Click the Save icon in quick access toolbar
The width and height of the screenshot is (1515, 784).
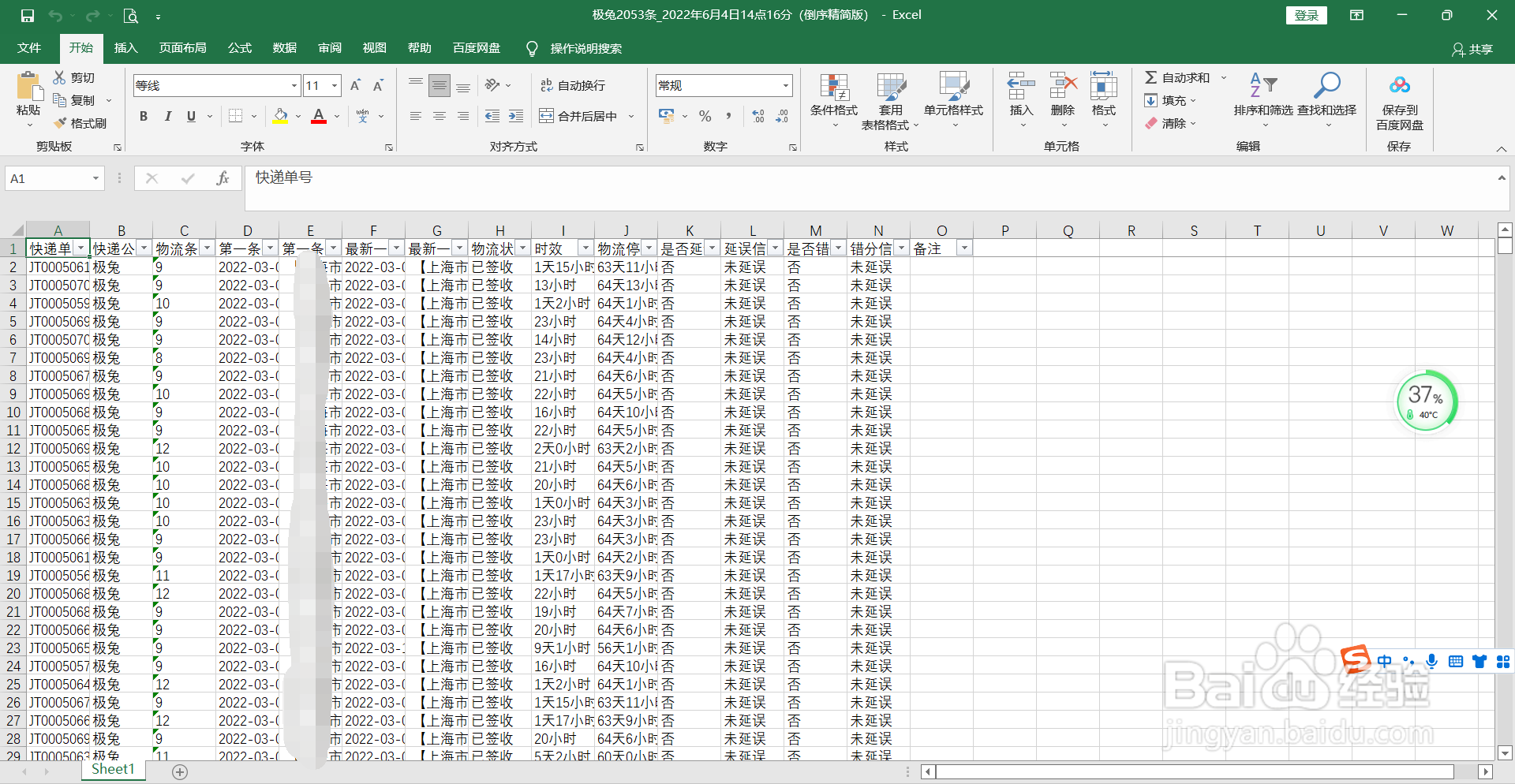(x=27, y=16)
